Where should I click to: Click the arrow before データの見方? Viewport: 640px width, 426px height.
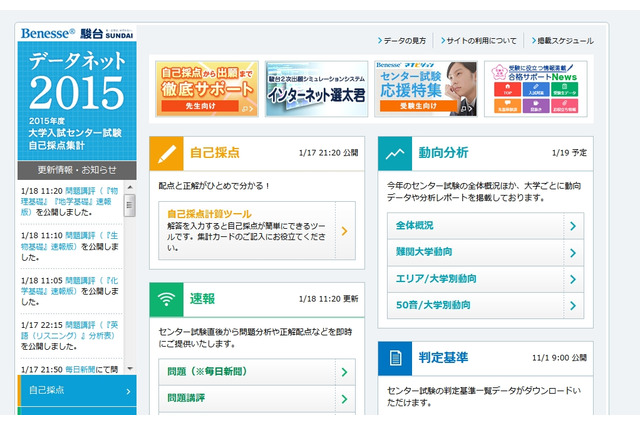point(380,40)
